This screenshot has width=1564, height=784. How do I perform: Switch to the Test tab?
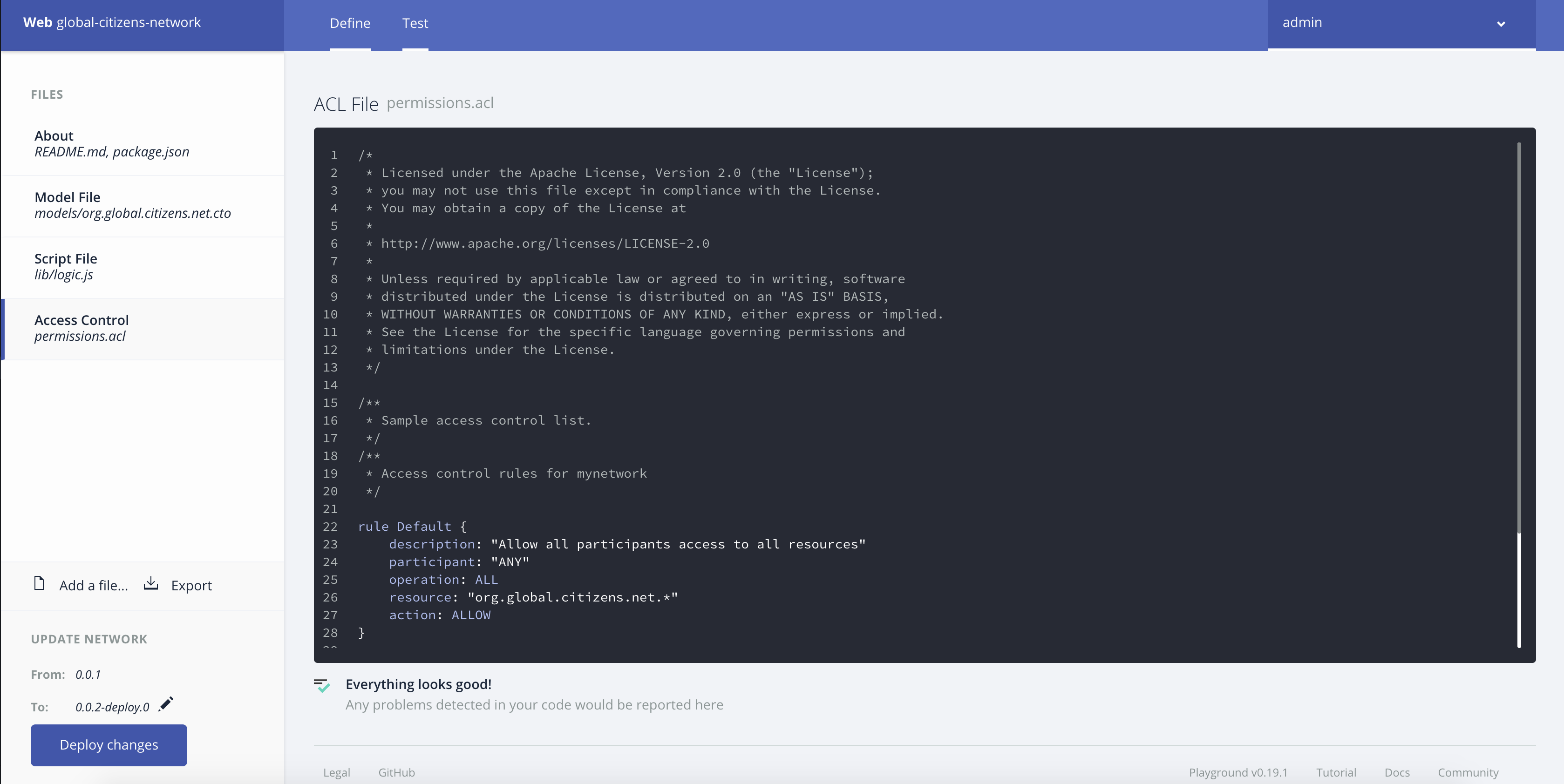415,24
